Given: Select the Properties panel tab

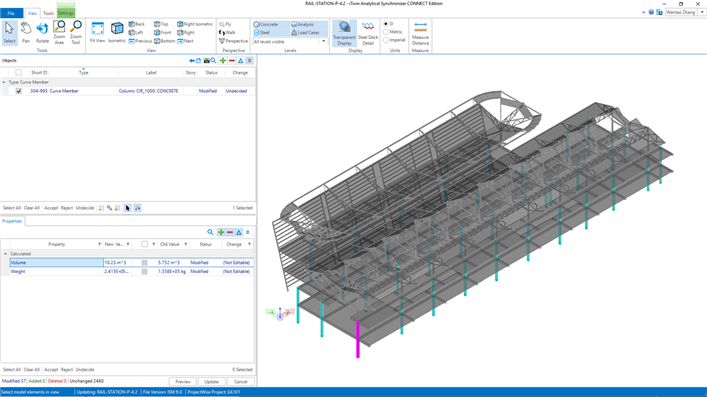Looking at the screenshot, I should pos(12,221).
